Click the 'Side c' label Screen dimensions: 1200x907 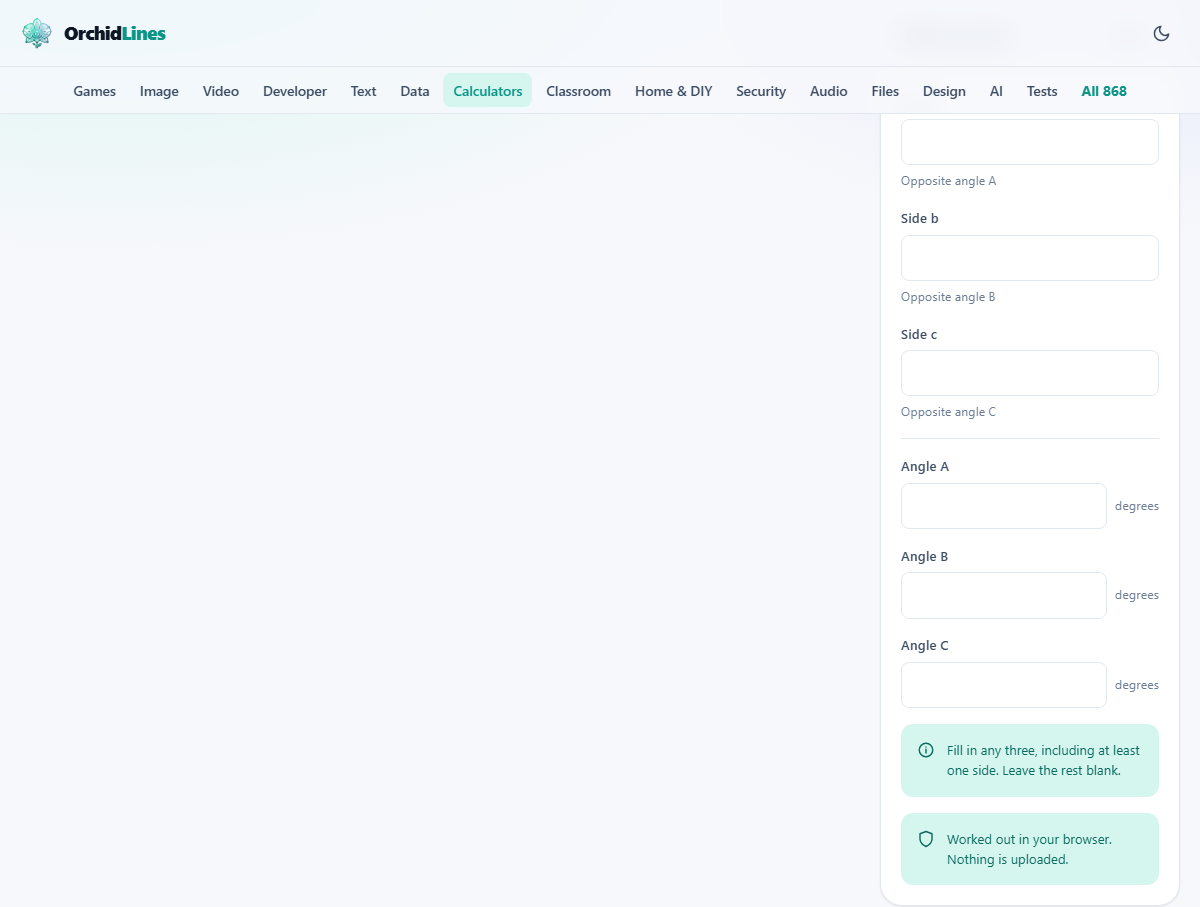(x=919, y=334)
